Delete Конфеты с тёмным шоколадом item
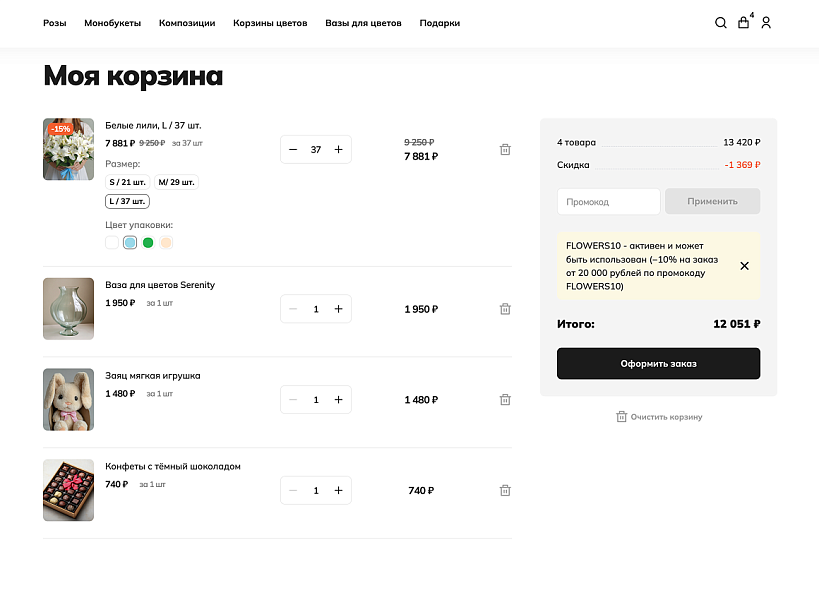Screen dimensions: 819x600 505,490
